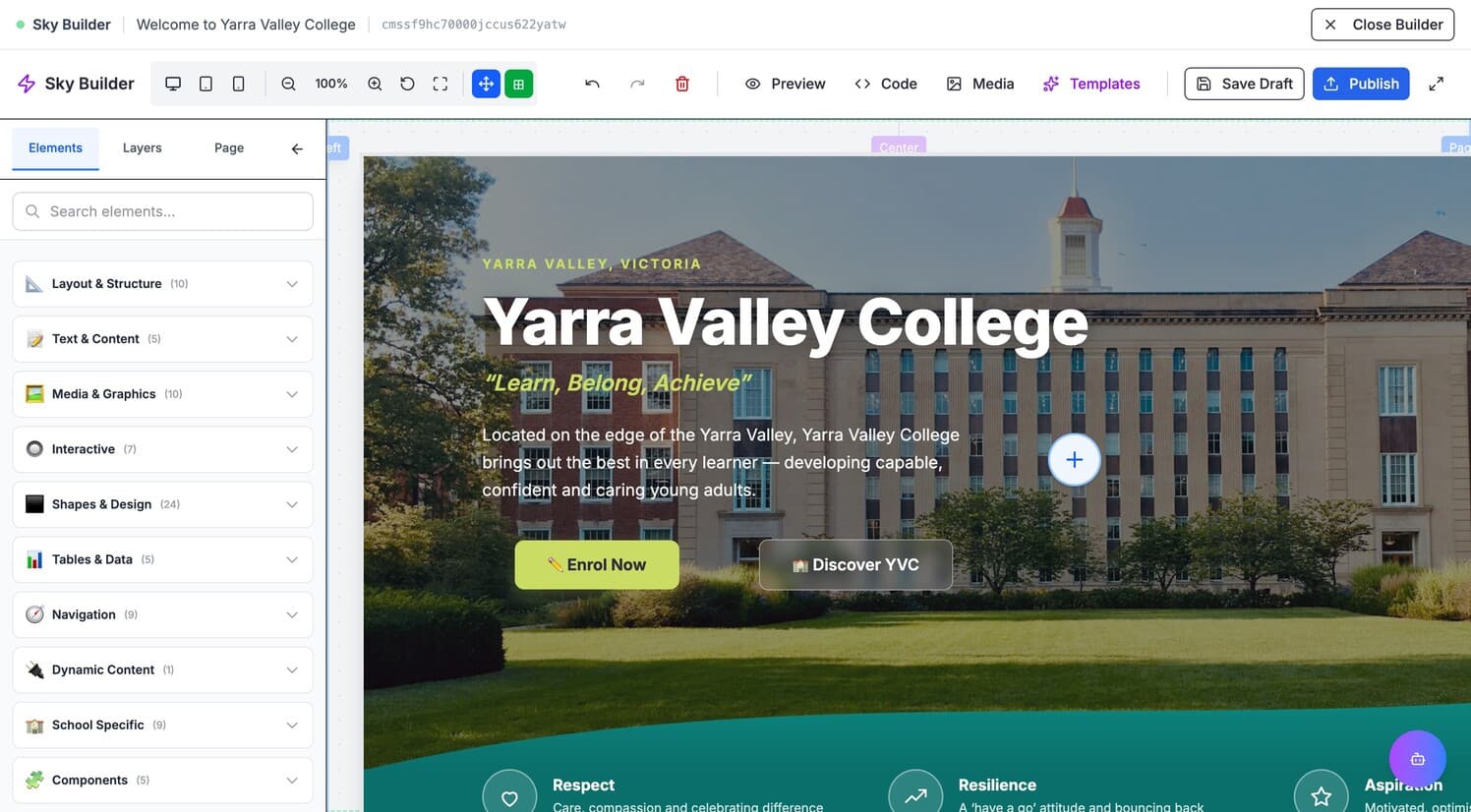This screenshot has width=1471, height=812.
Task: Expand the Components category
Action: [163, 780]
